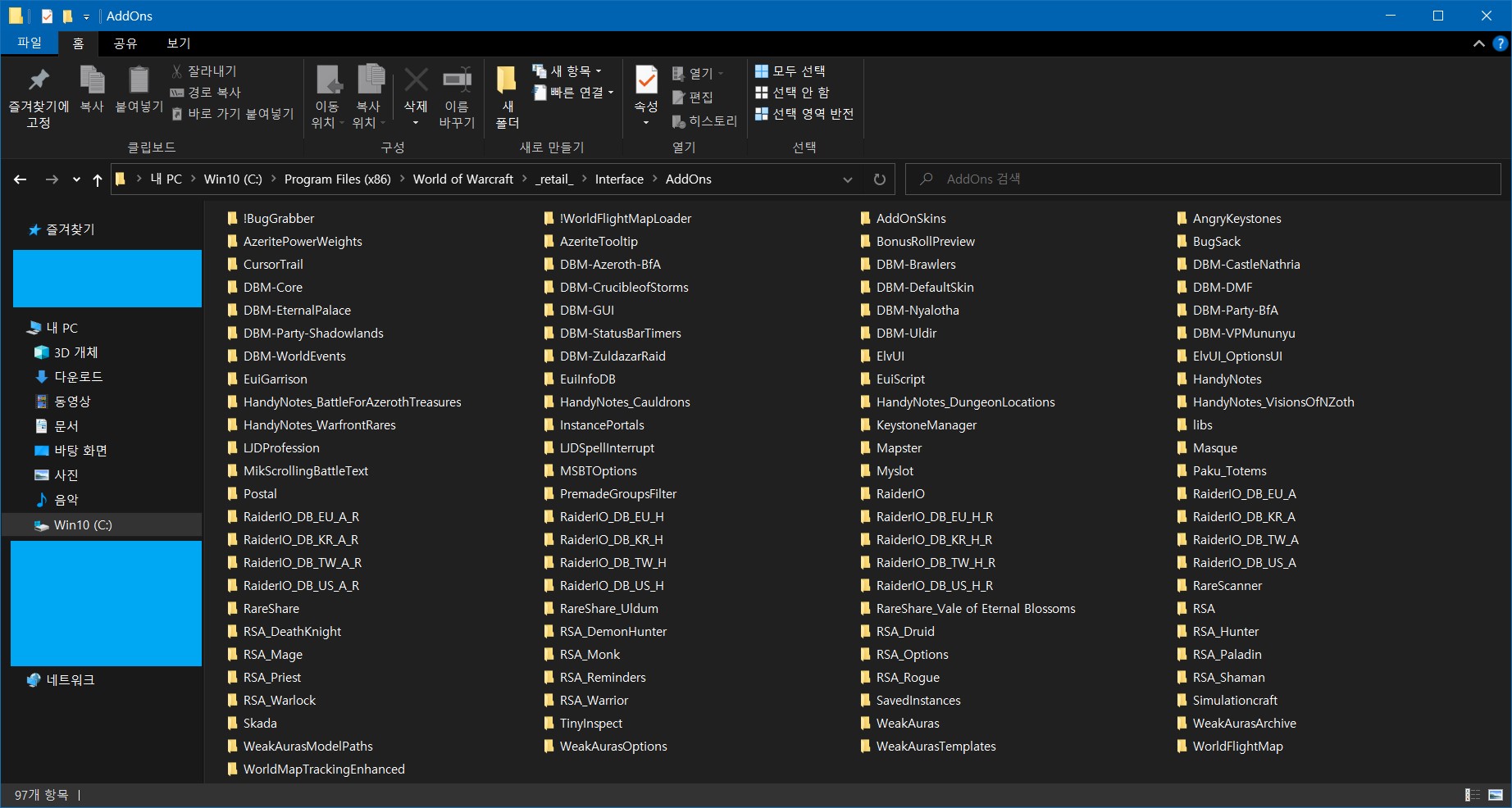Switch to the Share (공유) tab

(x=125, y=43)
